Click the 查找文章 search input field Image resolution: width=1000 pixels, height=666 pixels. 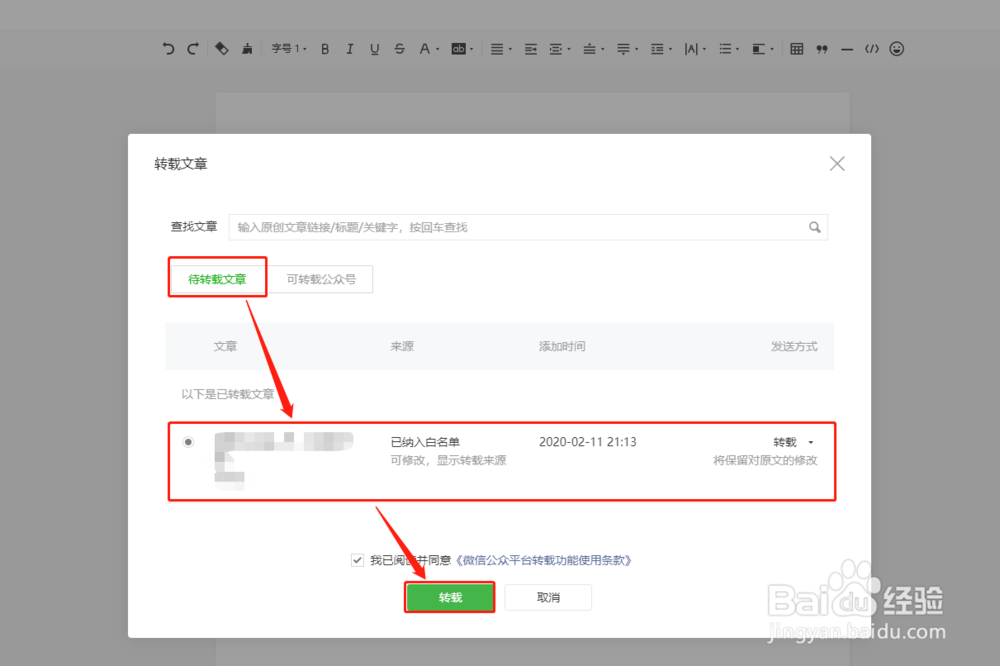[x=528, y=227]
